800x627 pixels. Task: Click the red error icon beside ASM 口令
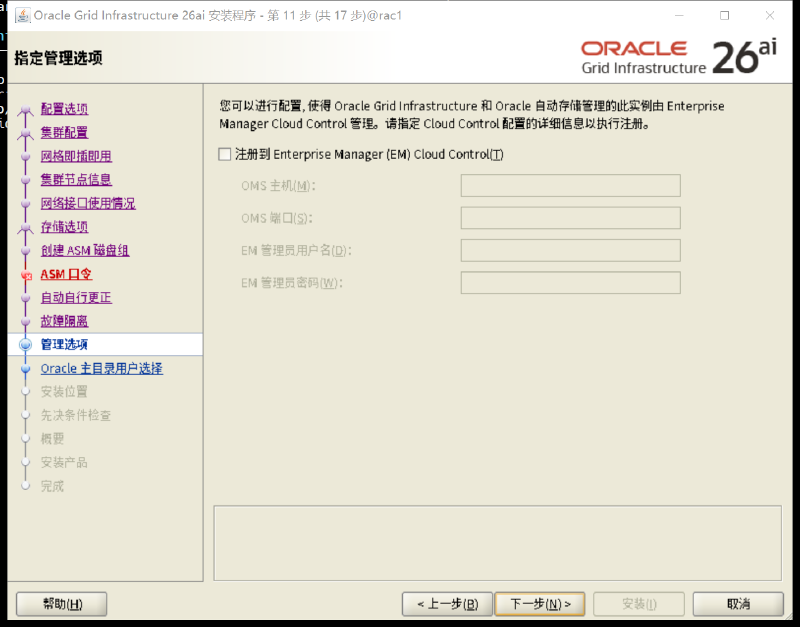click(26, 275)
